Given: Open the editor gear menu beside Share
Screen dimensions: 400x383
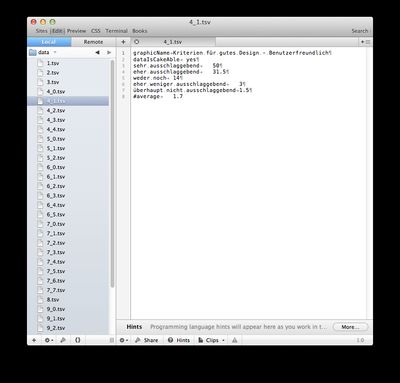Looking at the screenshot, I should [x=124, y=340].
